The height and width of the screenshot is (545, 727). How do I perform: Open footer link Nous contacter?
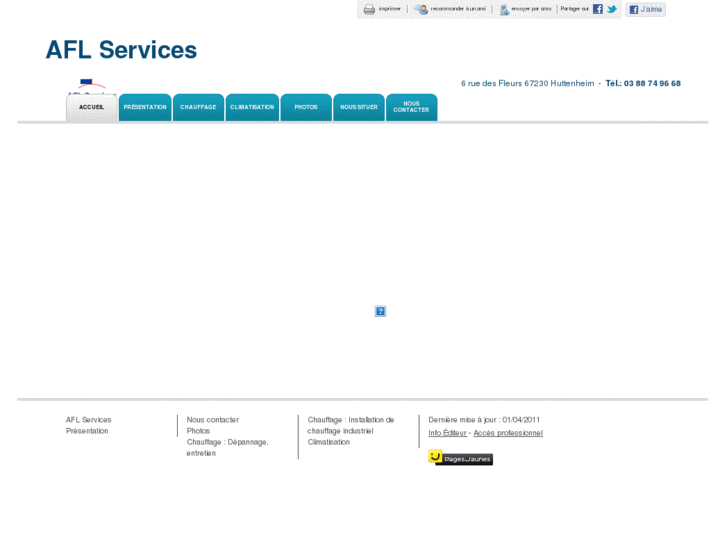point(213,420)
